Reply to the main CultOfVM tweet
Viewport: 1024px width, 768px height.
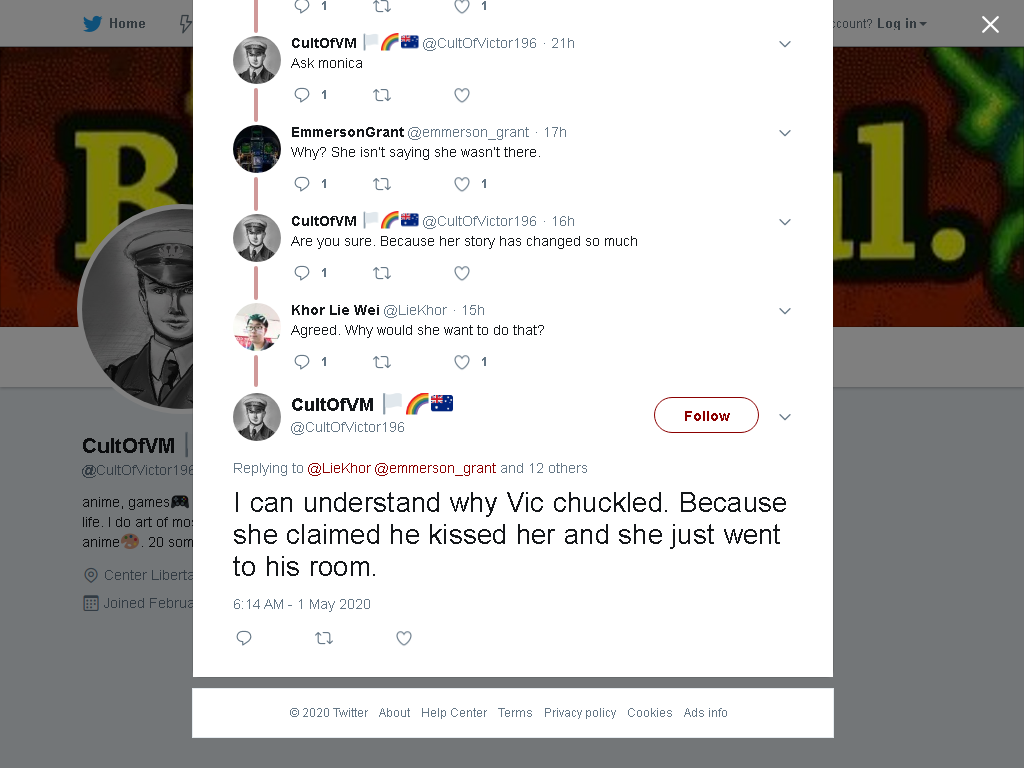244,638
